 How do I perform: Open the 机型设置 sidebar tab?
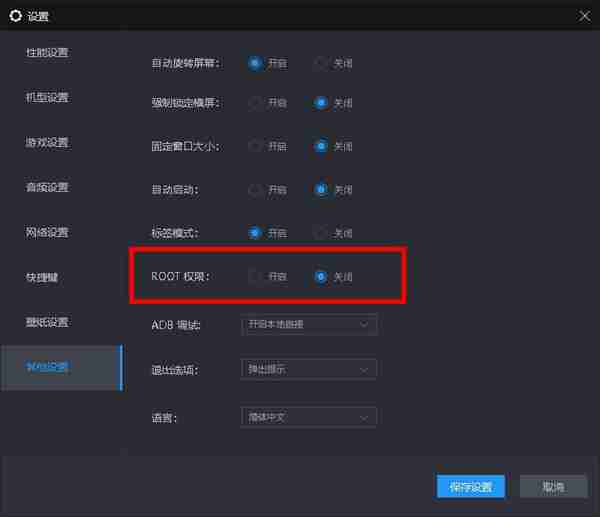point(47,97)
